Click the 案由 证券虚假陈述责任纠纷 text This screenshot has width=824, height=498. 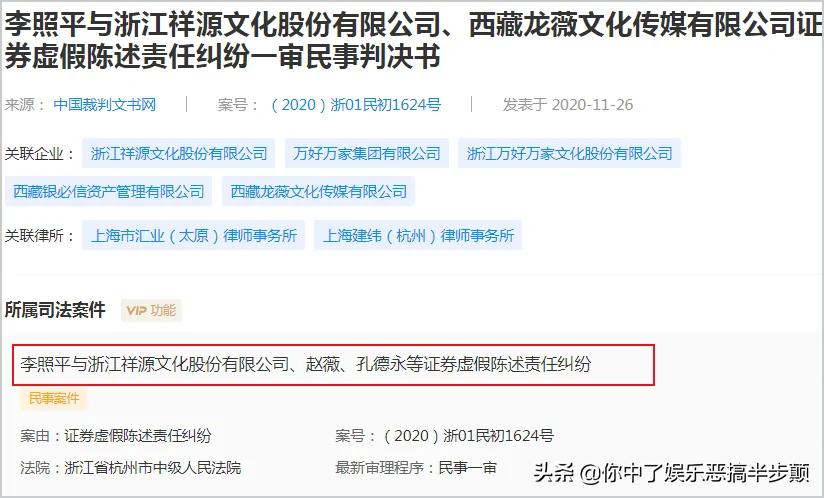click(116, 435)
